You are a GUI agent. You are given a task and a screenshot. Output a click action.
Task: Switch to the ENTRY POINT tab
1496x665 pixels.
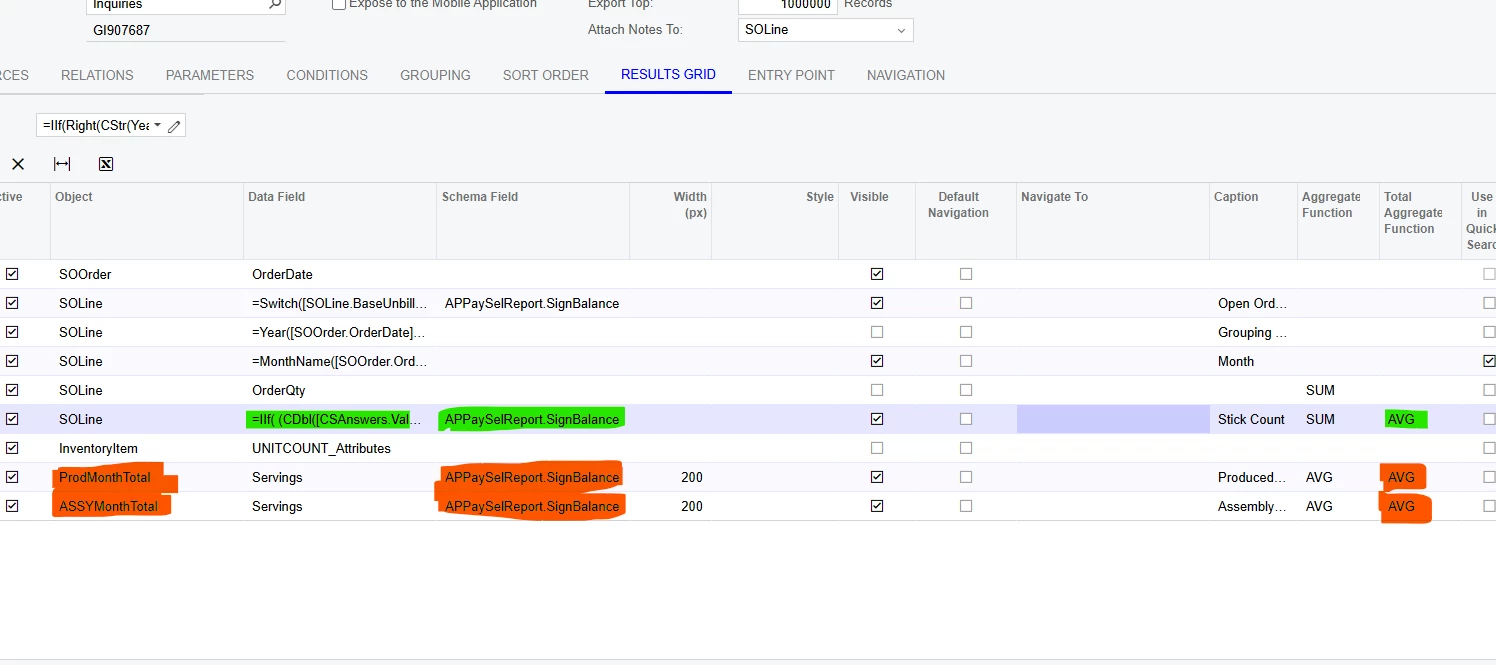(791, 75)
